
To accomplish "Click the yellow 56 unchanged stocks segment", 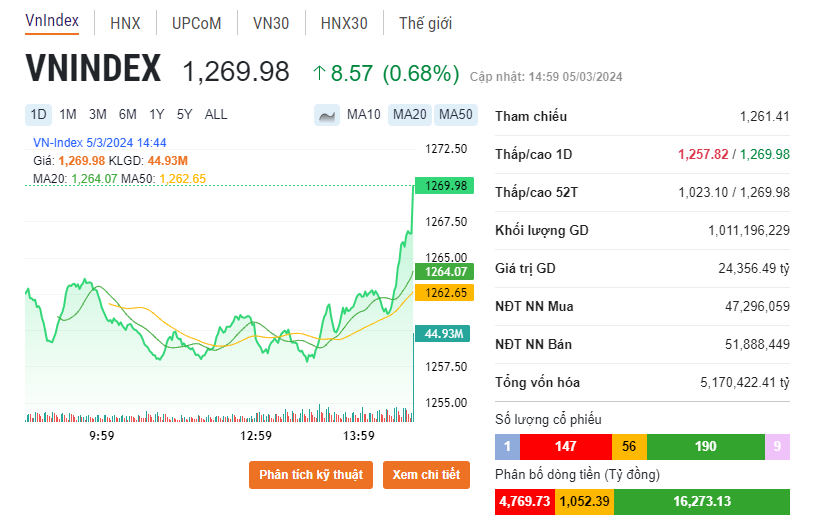I will (629, 447).
